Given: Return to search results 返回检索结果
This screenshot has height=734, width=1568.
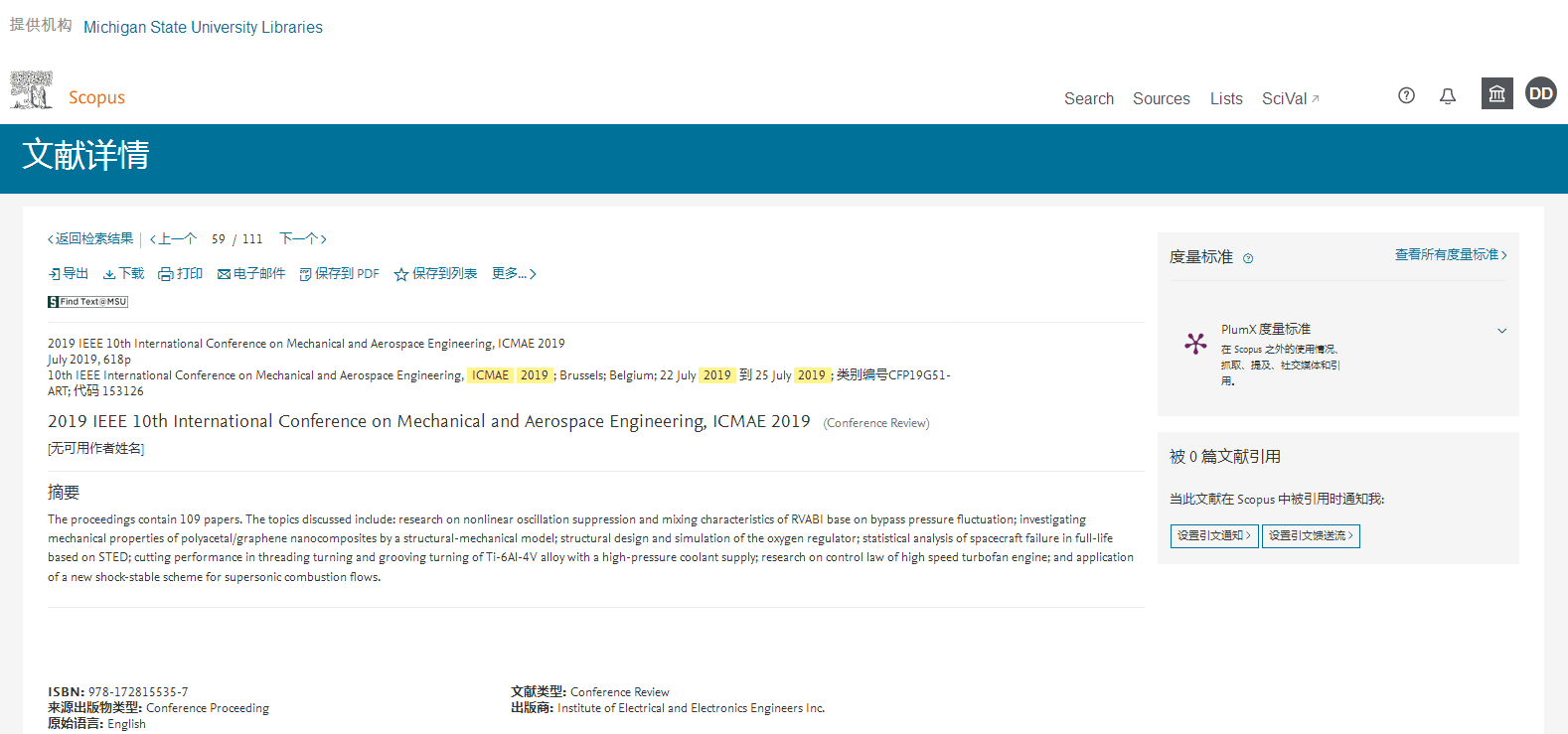Looking at the screenshot, I should (90, 239).
